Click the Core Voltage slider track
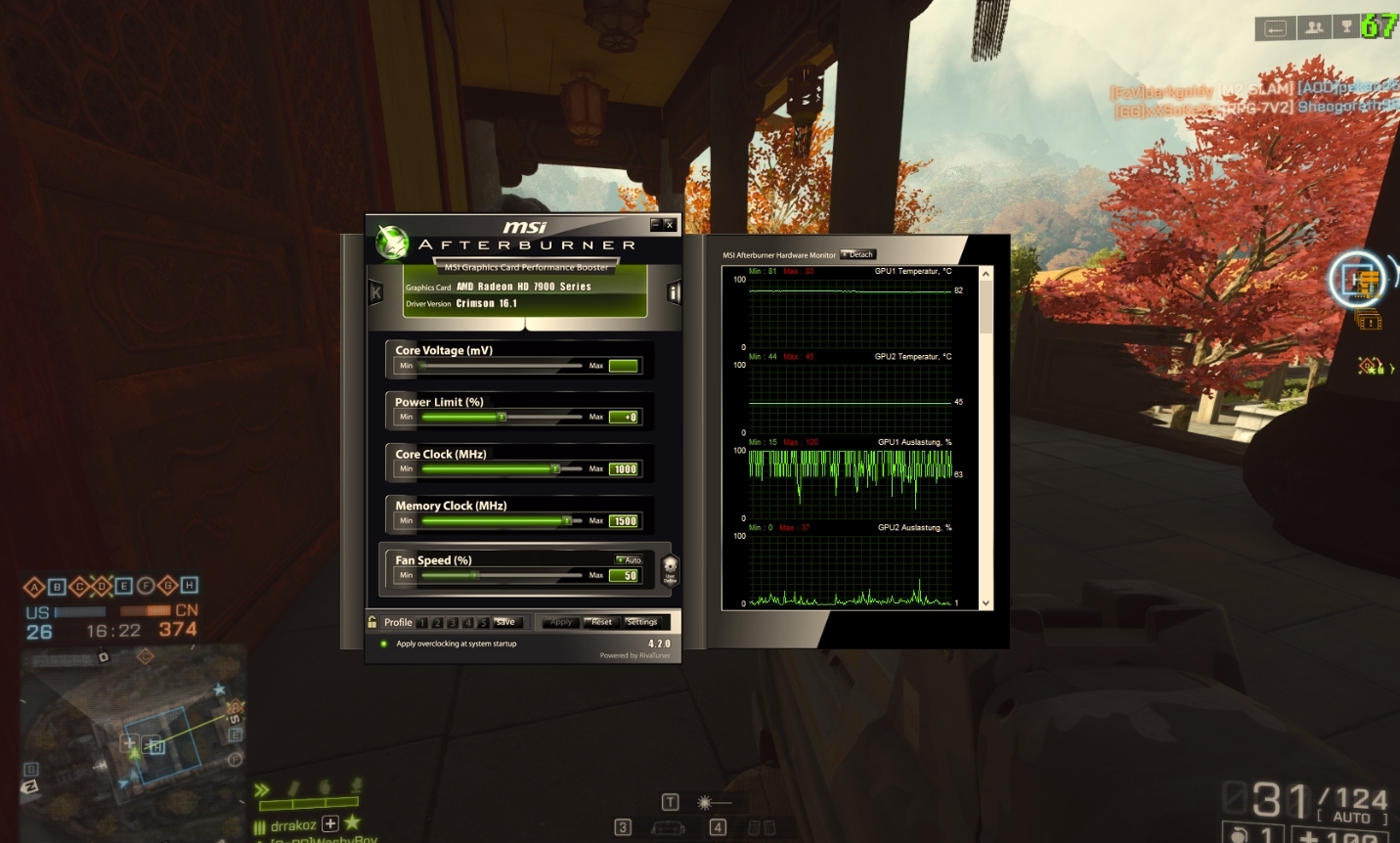 click(x=502, y=366)
